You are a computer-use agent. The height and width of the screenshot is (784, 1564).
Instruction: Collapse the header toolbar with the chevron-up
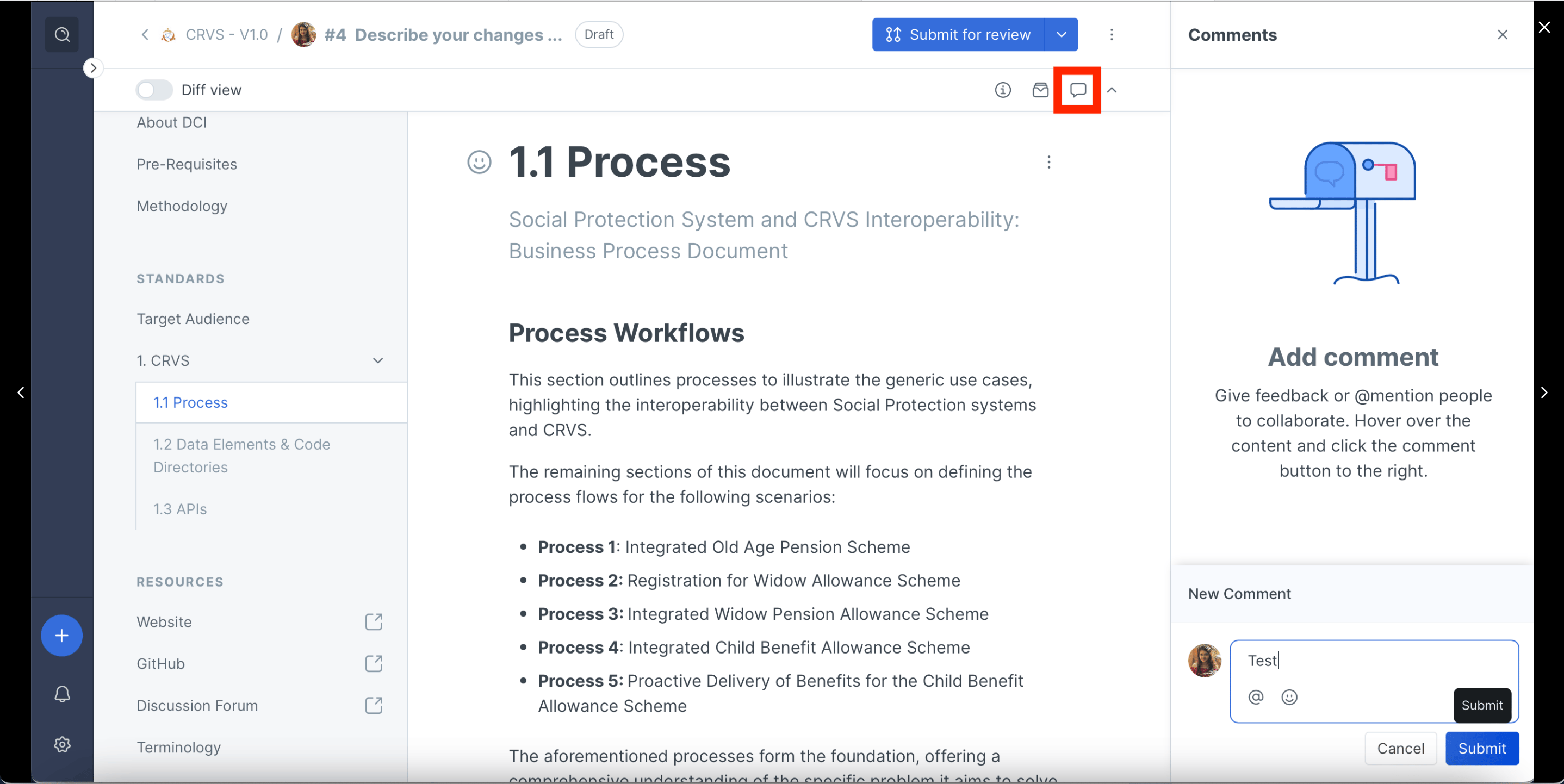[x=1112, y=90]
